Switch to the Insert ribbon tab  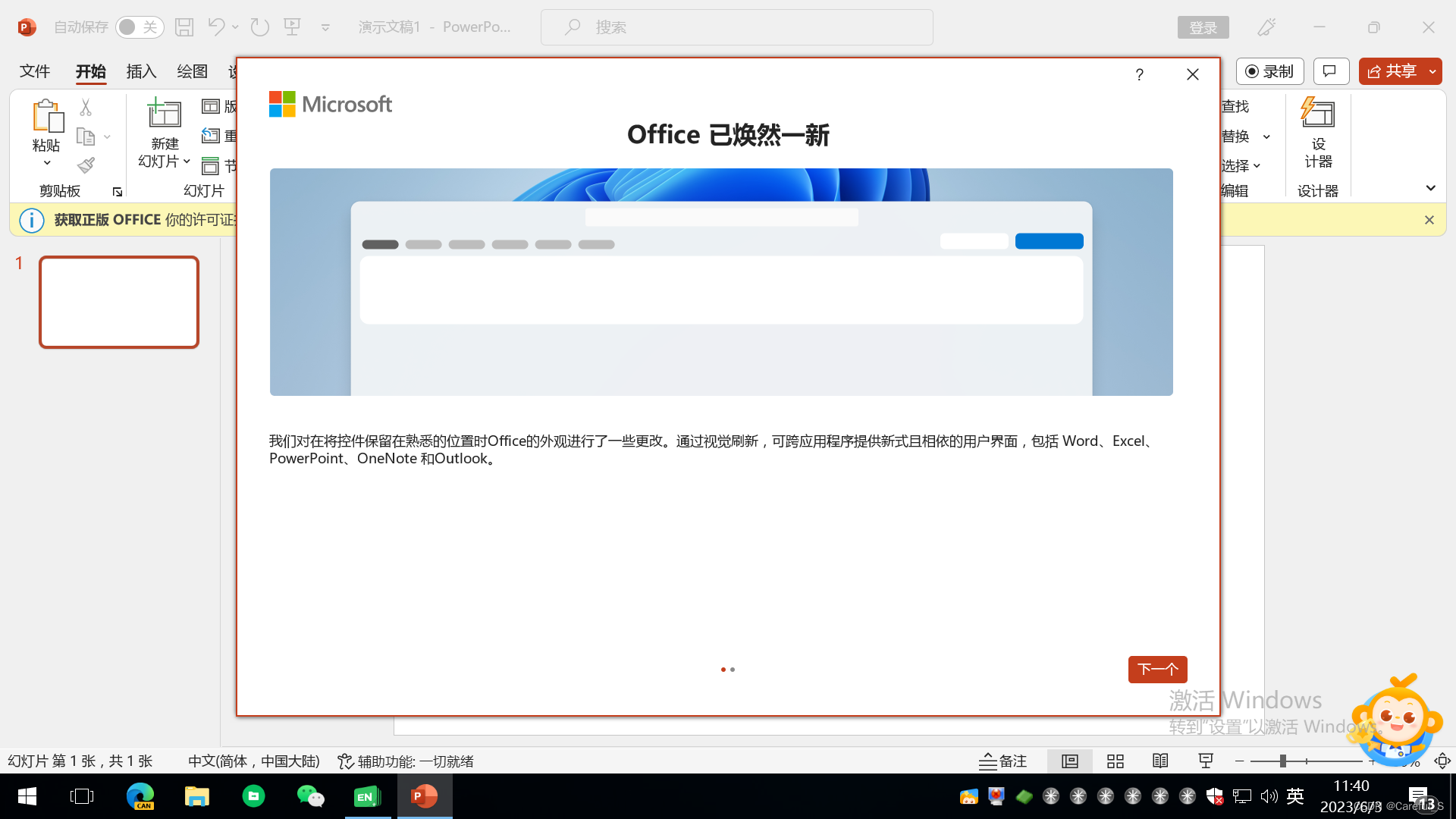click(141, 71)
